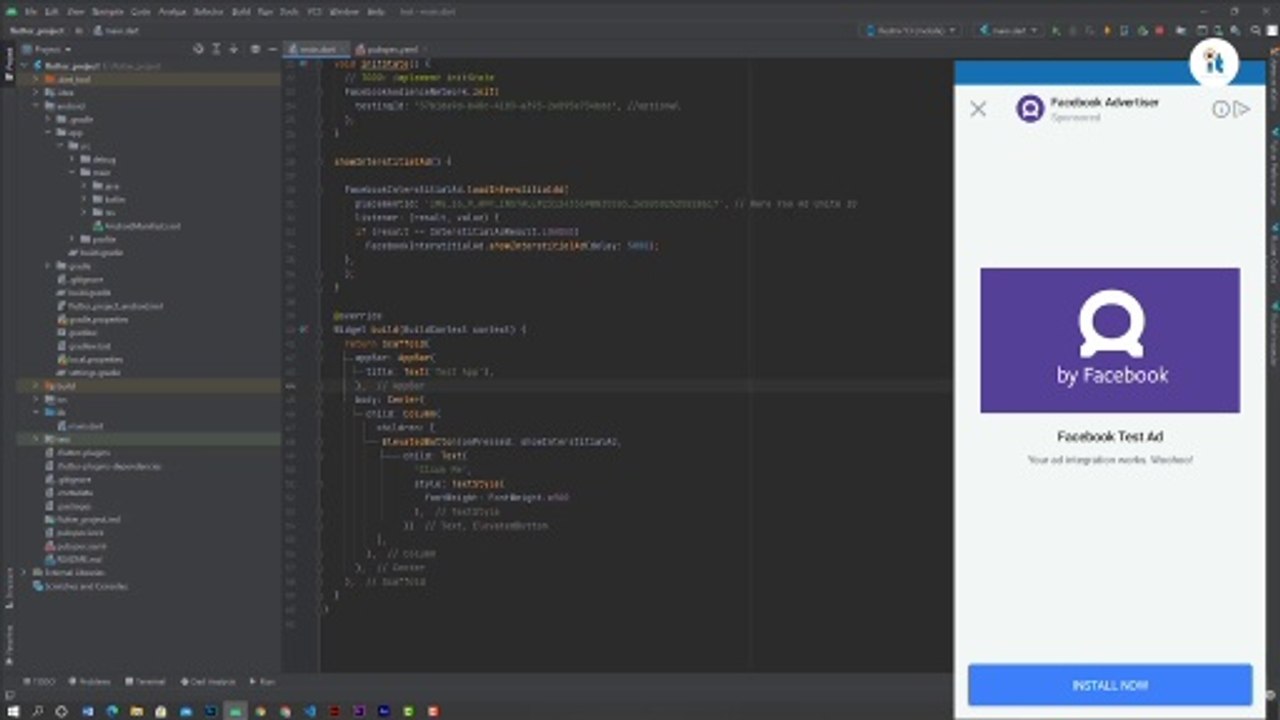Collapse the main folder under src
The height and width of the screenshot is (720, 1280).
click(73, 173)
